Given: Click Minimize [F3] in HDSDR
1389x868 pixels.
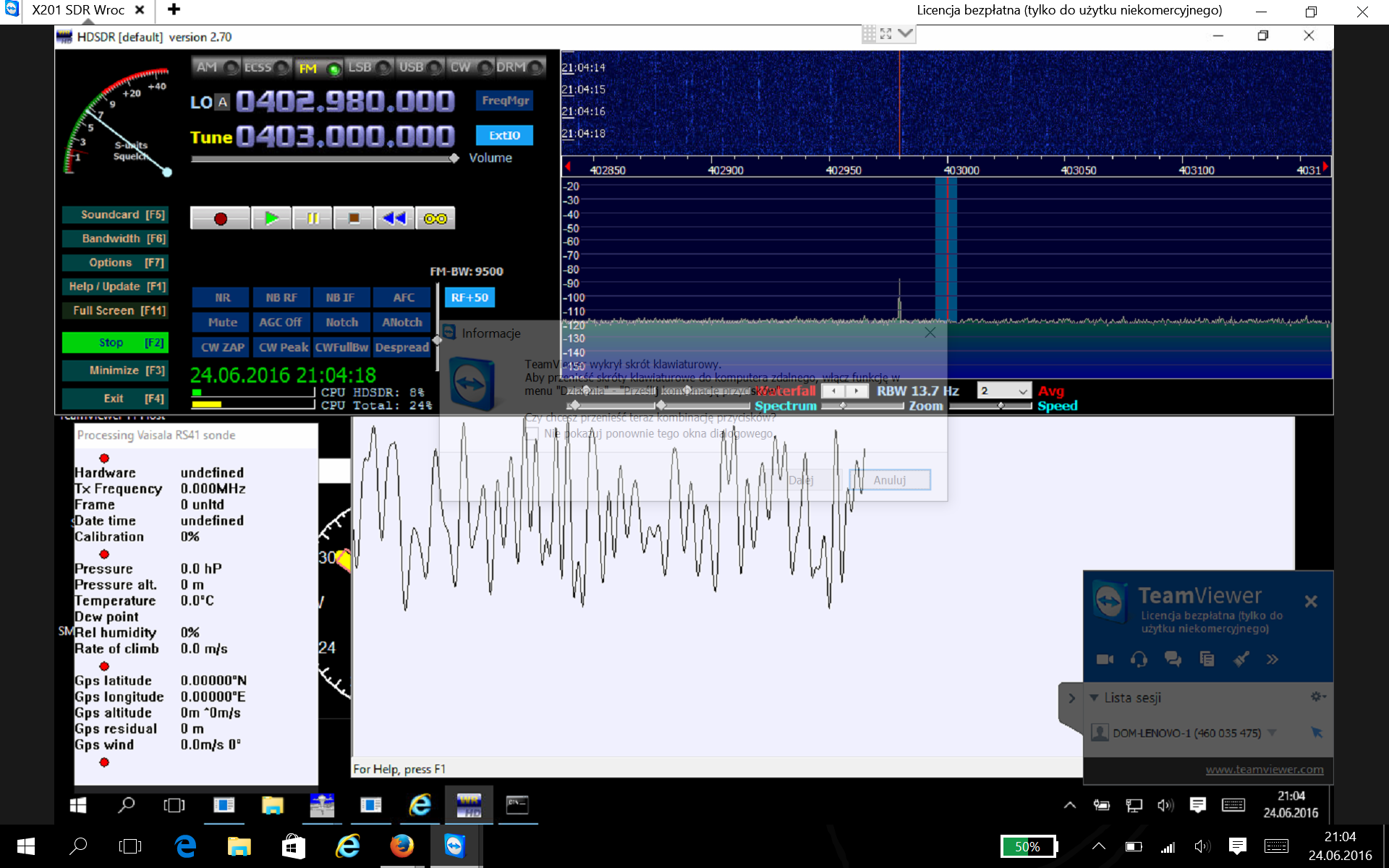Looking at the screenshot, I should tap(116, 370).
